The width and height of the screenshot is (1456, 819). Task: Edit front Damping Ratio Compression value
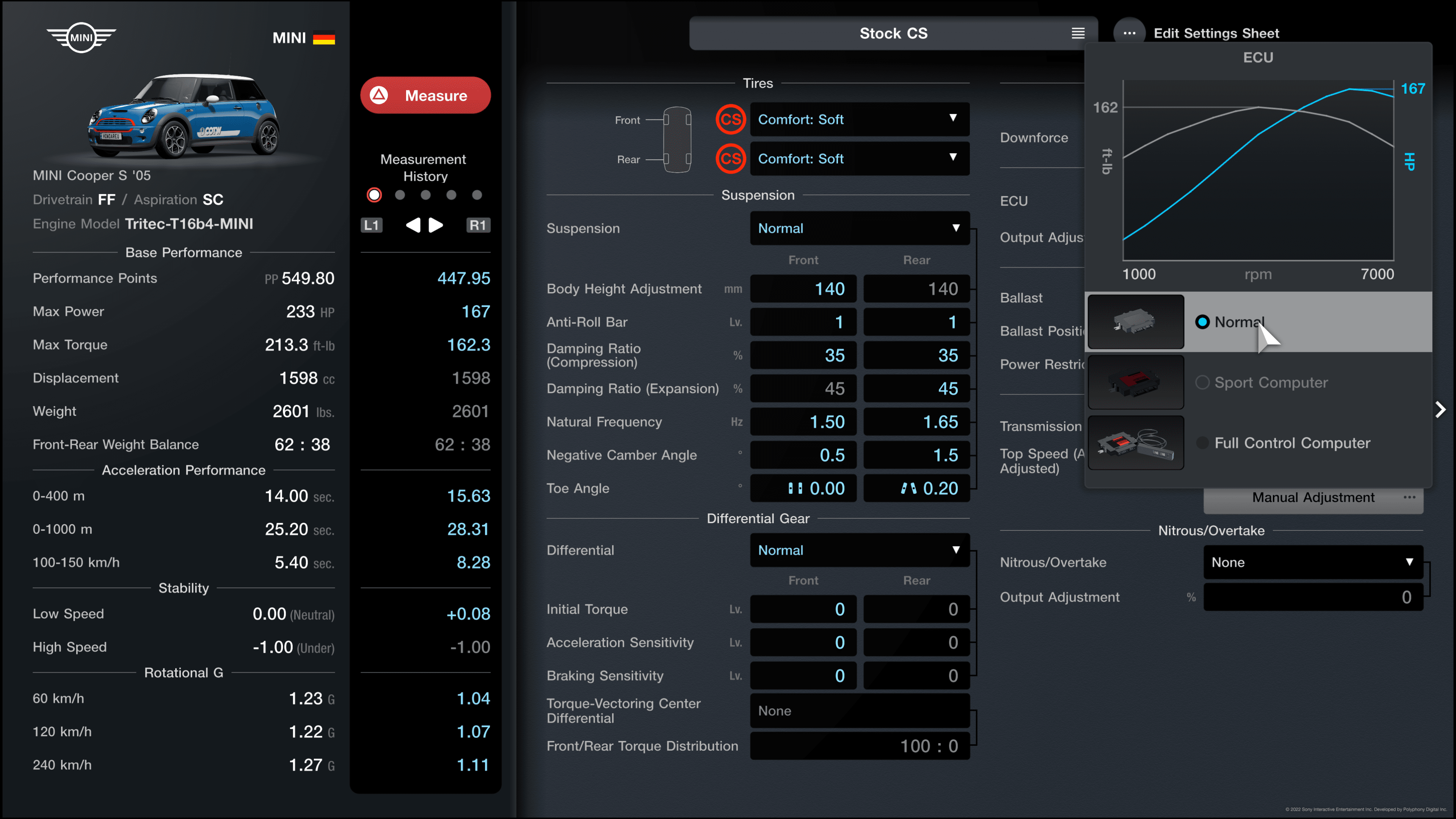click(803, 356)
